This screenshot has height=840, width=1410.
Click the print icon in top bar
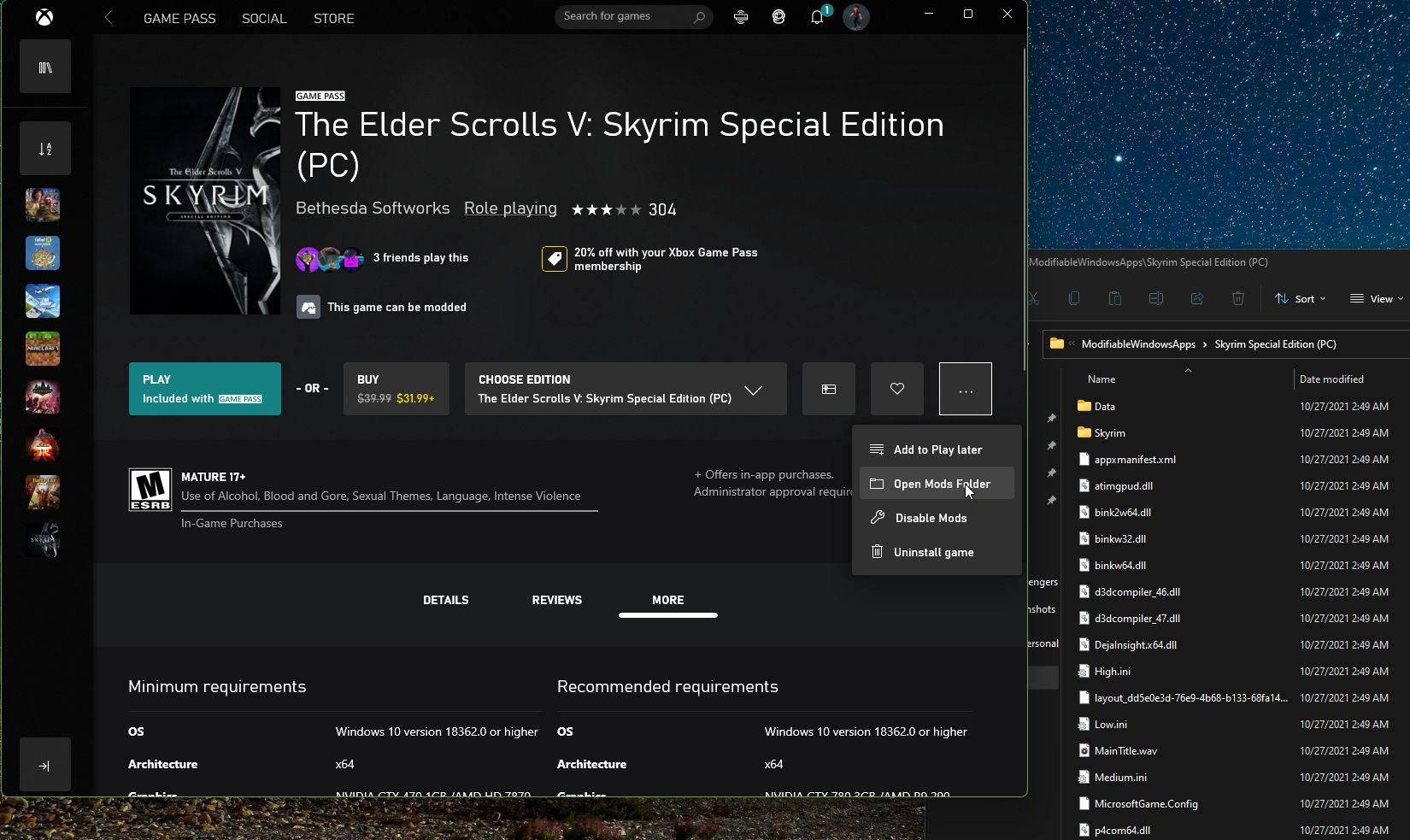coord(741,17)
